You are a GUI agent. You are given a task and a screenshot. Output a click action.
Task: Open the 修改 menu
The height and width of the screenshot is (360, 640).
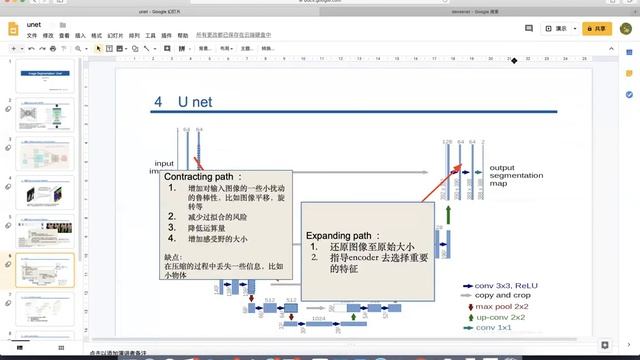coord(48,36)
